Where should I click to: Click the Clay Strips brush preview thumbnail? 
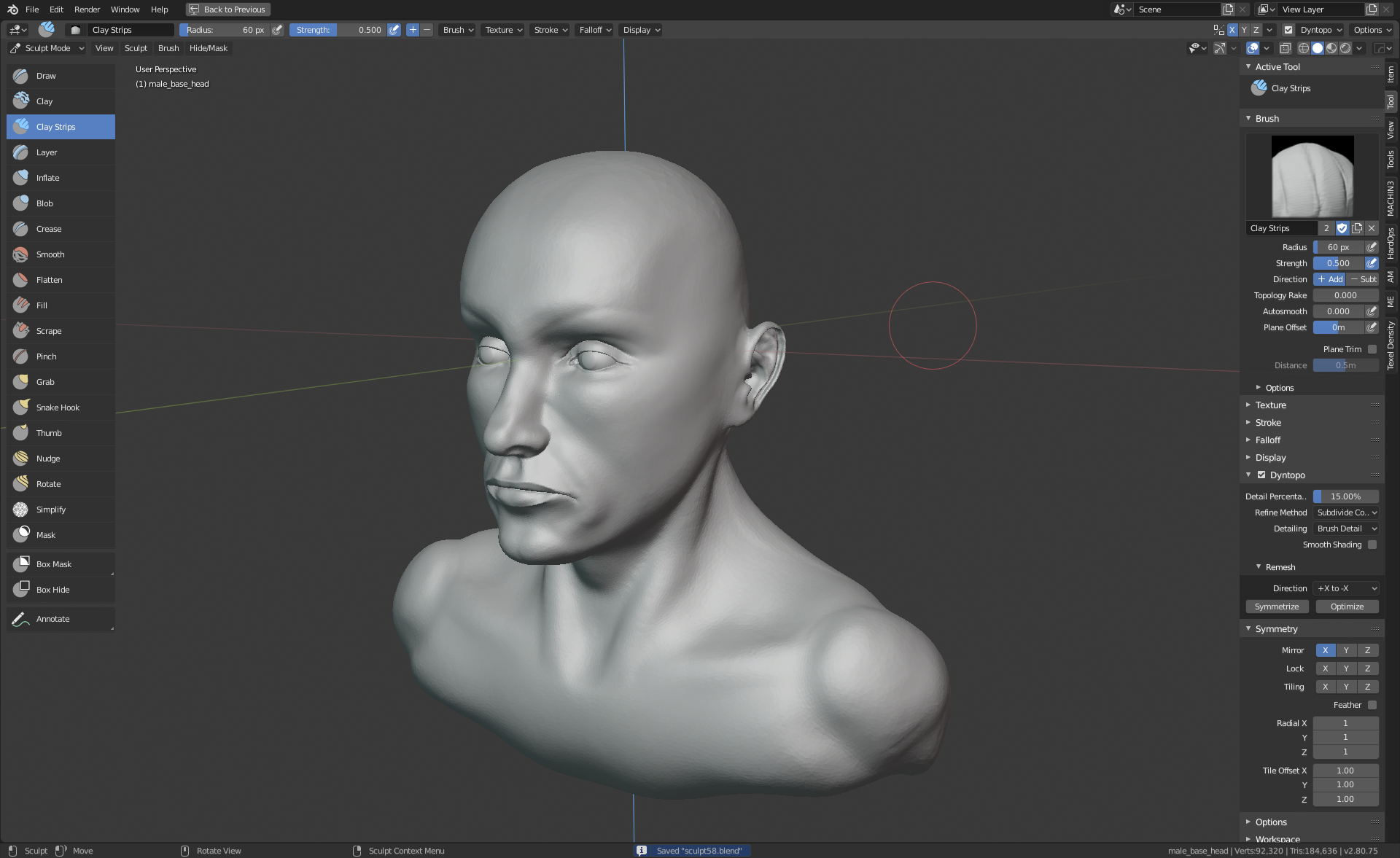tap(1312, 176)
